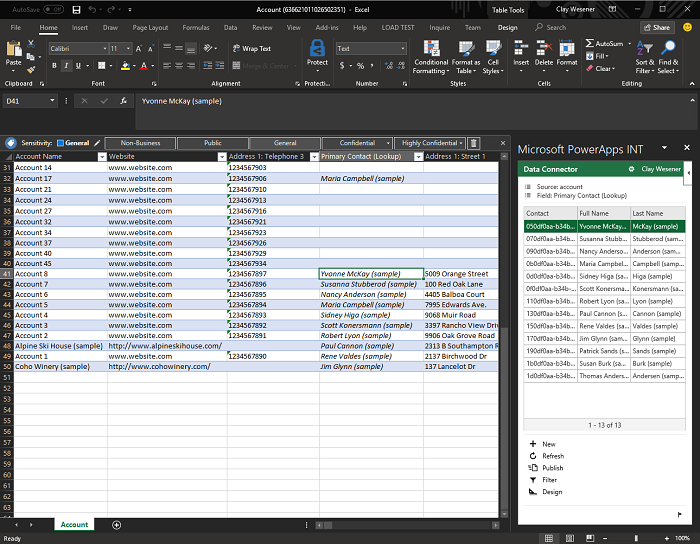Screen dimensions: 700x544
Task: Apply the Confidential sensitivity label
Action: pos(357,143)
